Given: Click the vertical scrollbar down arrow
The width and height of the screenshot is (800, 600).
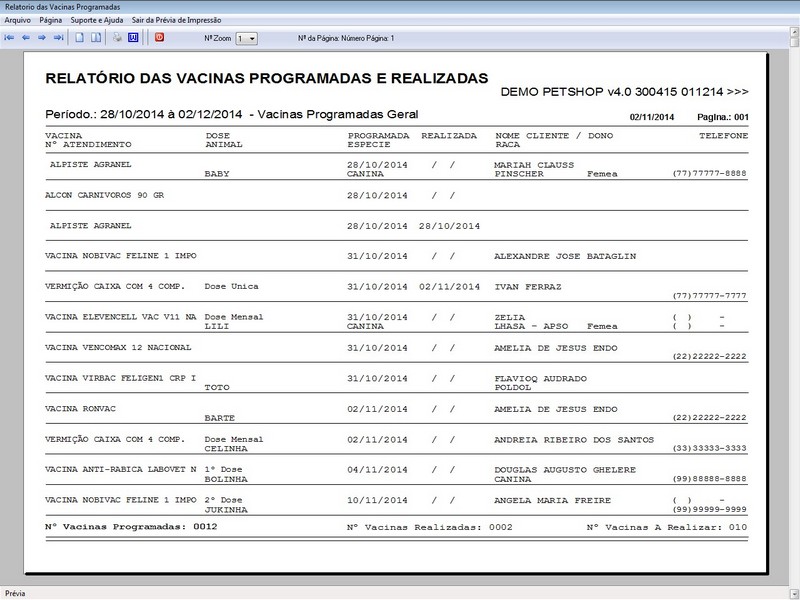Looking at the screenshot, I should pyautogui.click(x=794, y=593).
